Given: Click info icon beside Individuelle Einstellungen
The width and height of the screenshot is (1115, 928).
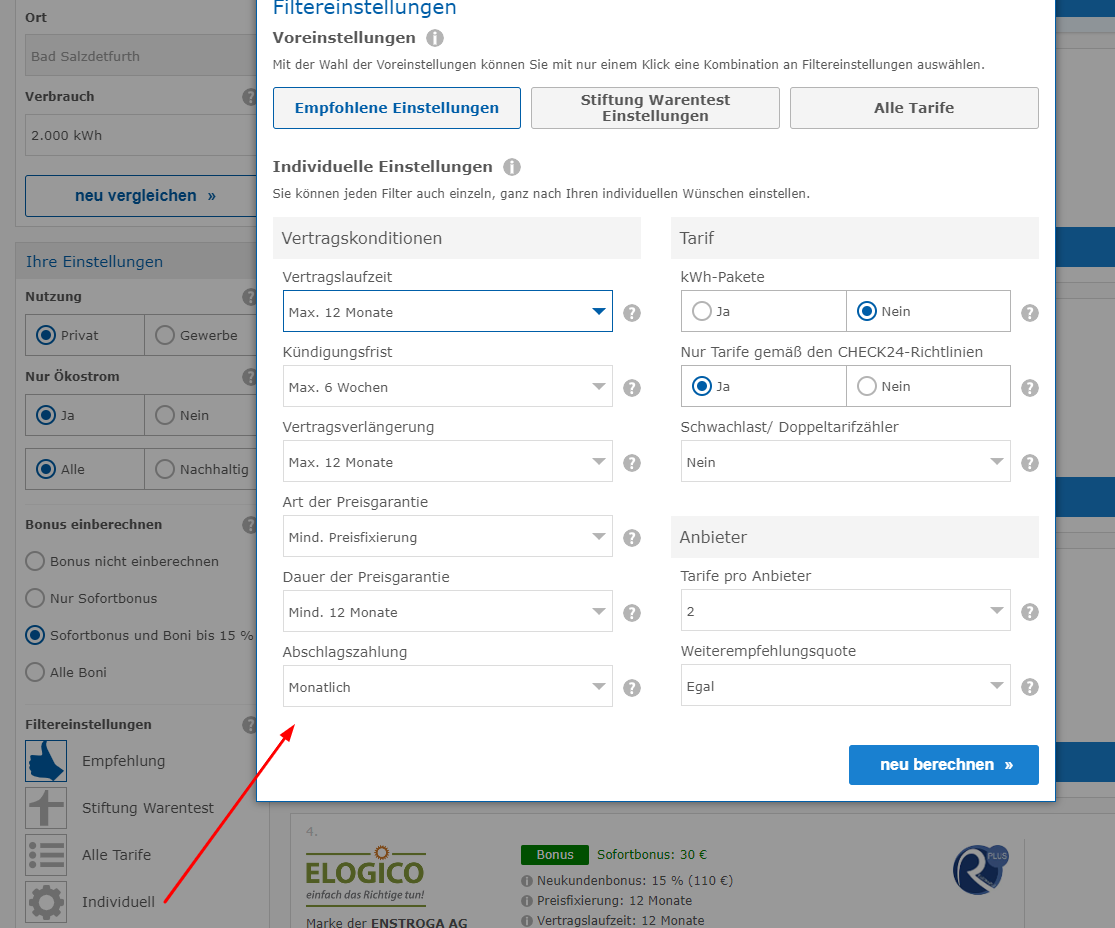Looking at the screenshot, I should (512, 167).
